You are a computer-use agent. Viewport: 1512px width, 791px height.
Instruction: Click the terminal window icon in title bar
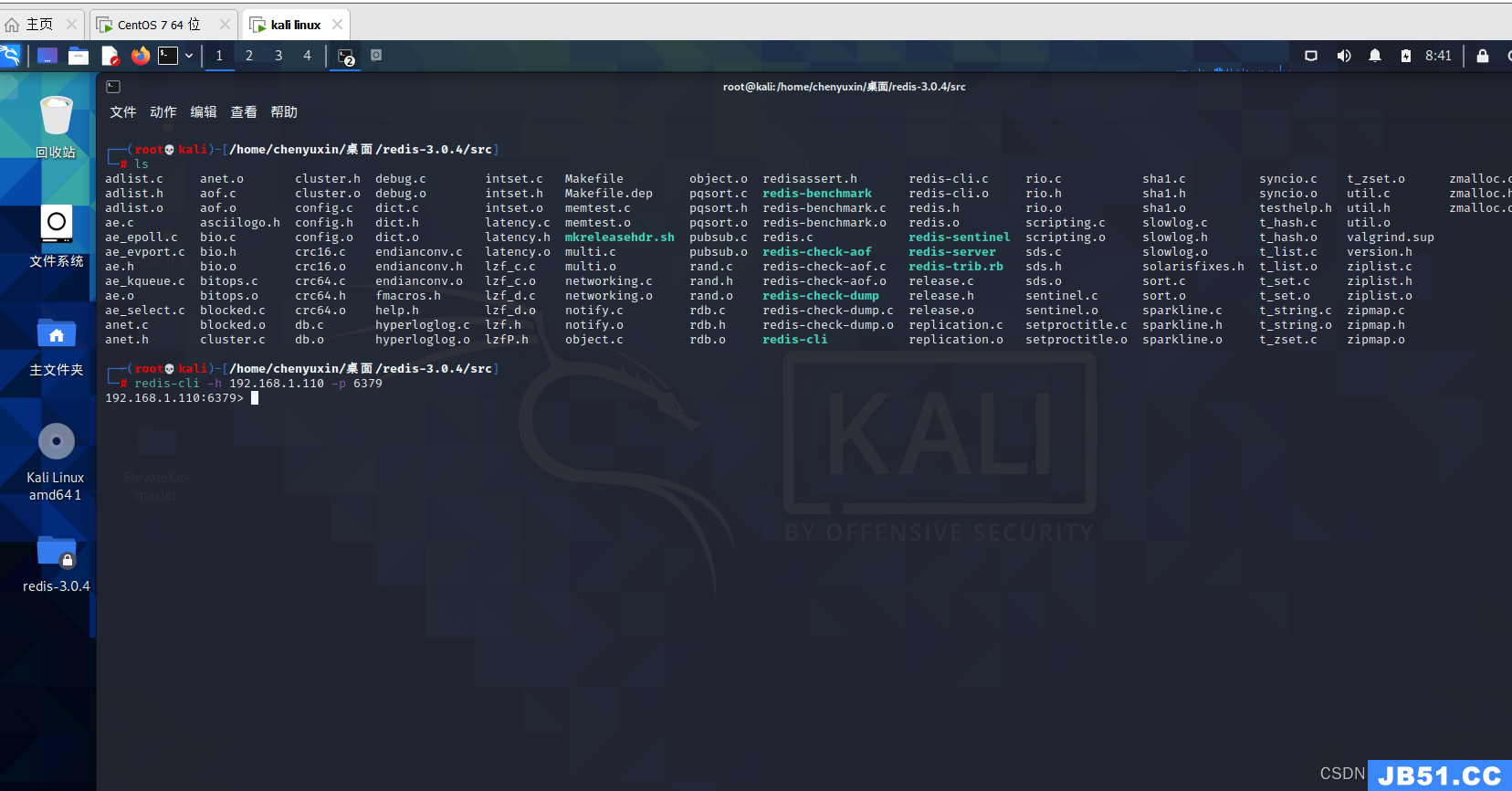[x=113, y=87]
